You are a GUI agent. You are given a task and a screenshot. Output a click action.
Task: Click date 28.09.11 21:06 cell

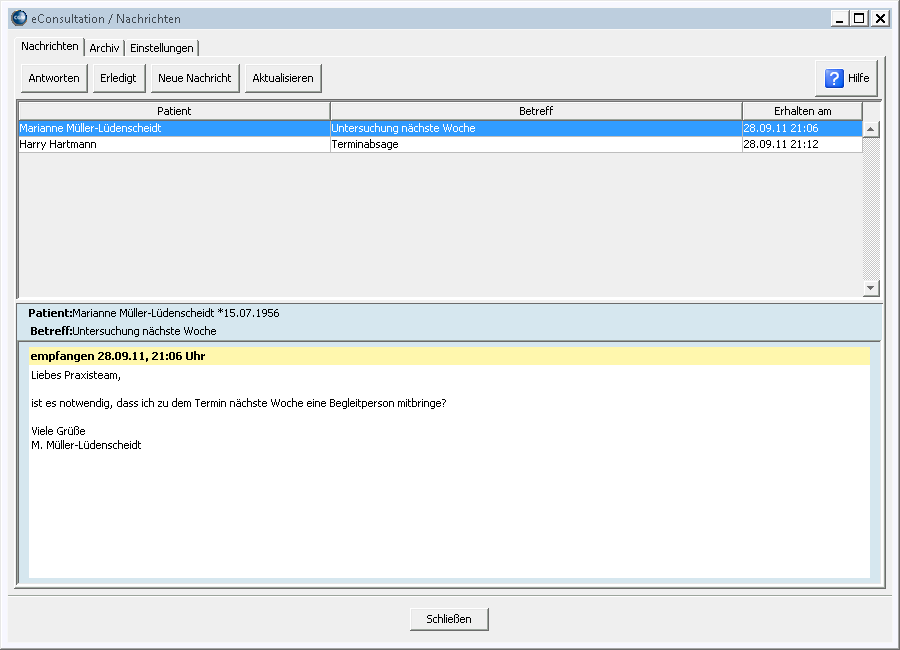[802, 128]
